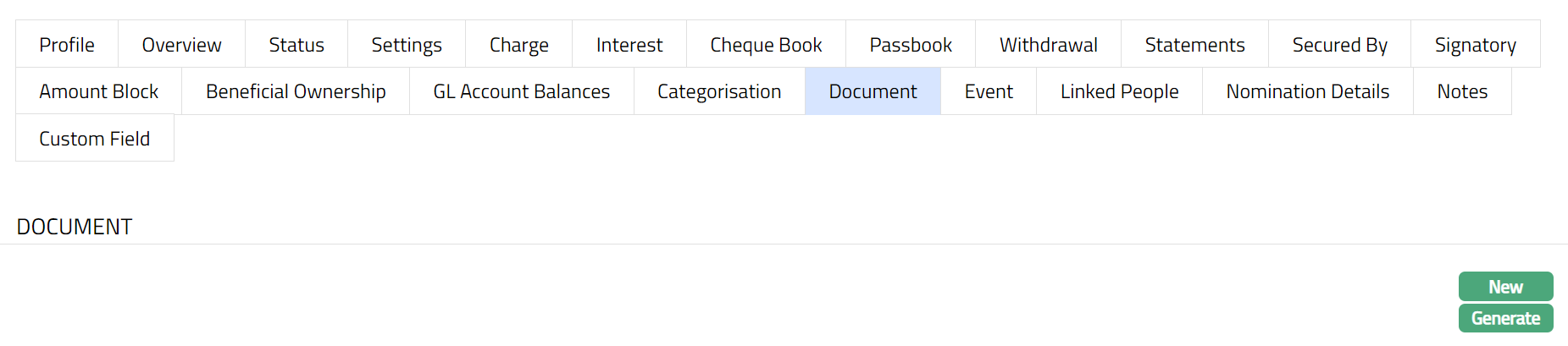1568x346 pixels.
Task: Switch to Cheque Book tab
Action: coord(766,45)
